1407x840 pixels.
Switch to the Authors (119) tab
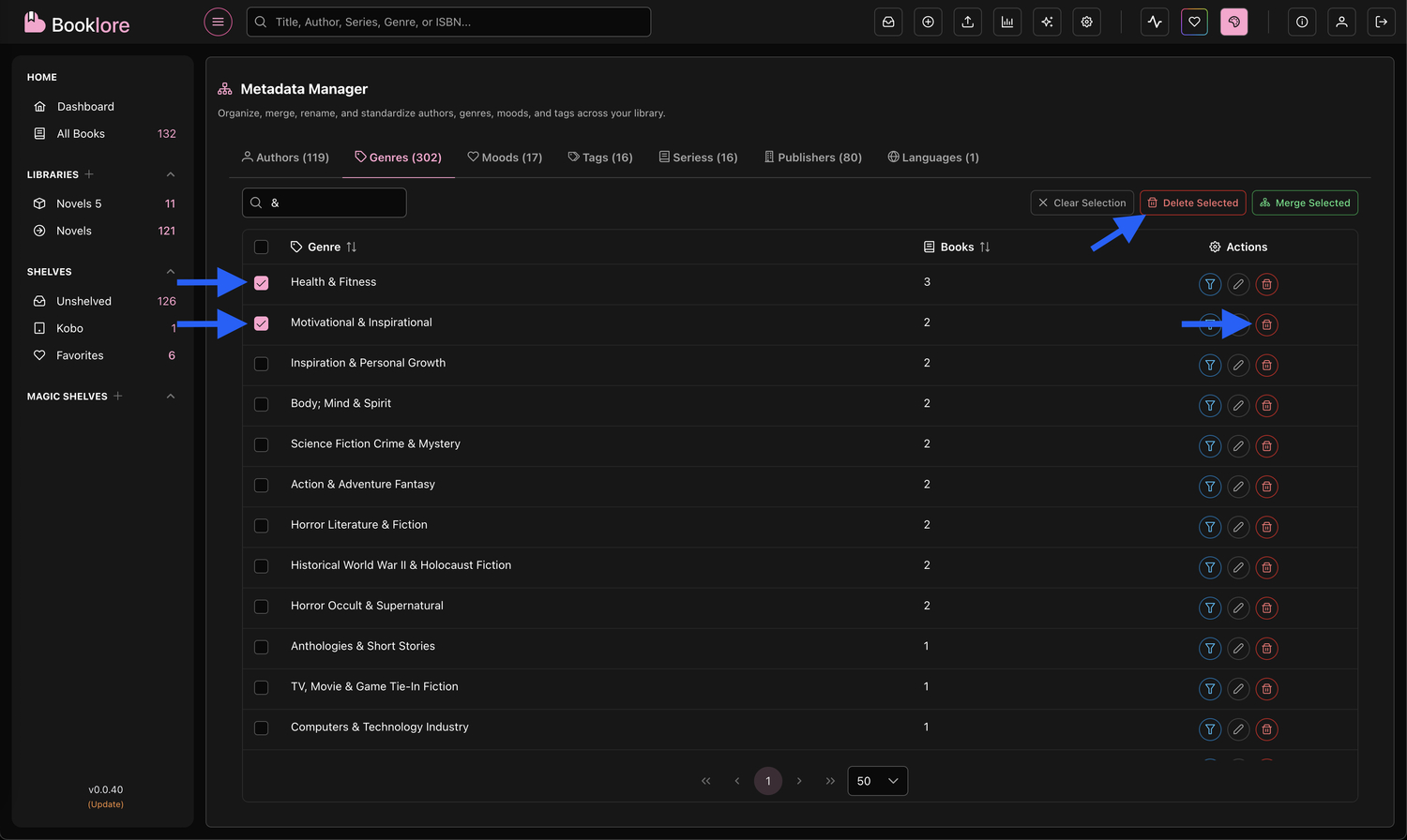285,157
